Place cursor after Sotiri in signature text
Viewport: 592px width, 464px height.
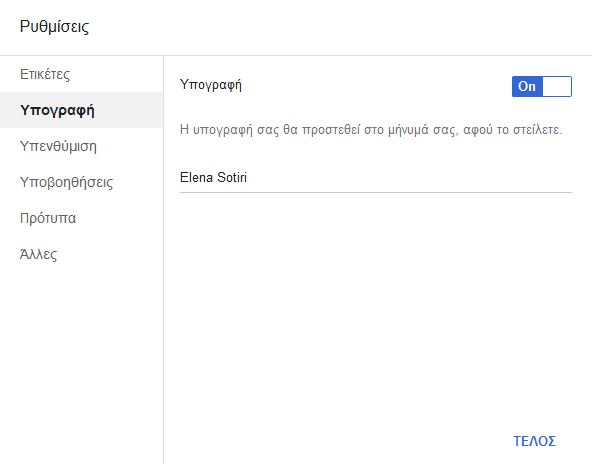(x=248, y=177)
